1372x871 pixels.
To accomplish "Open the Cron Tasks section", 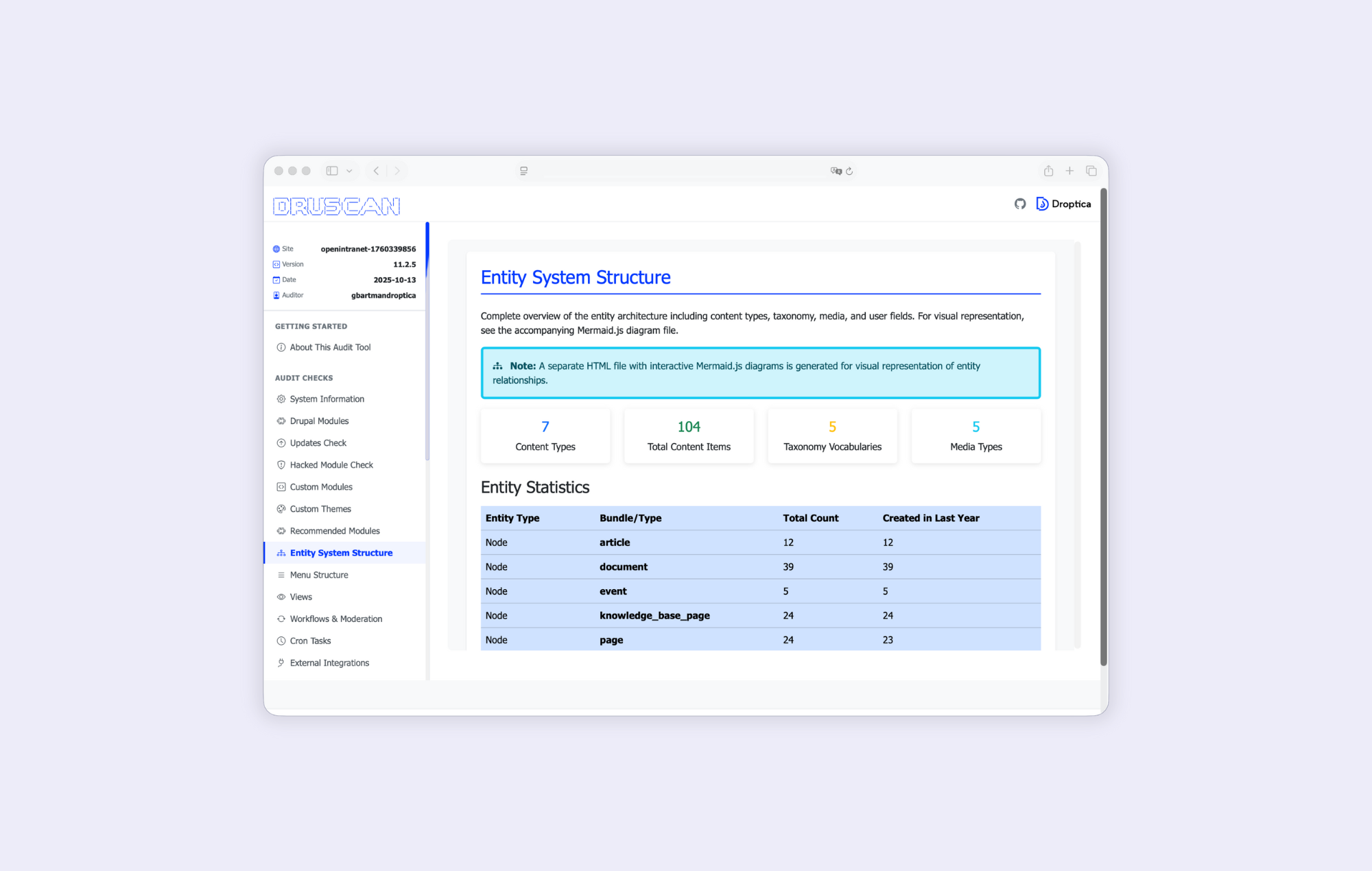I will pyautogui.click(x=310, y=641).
